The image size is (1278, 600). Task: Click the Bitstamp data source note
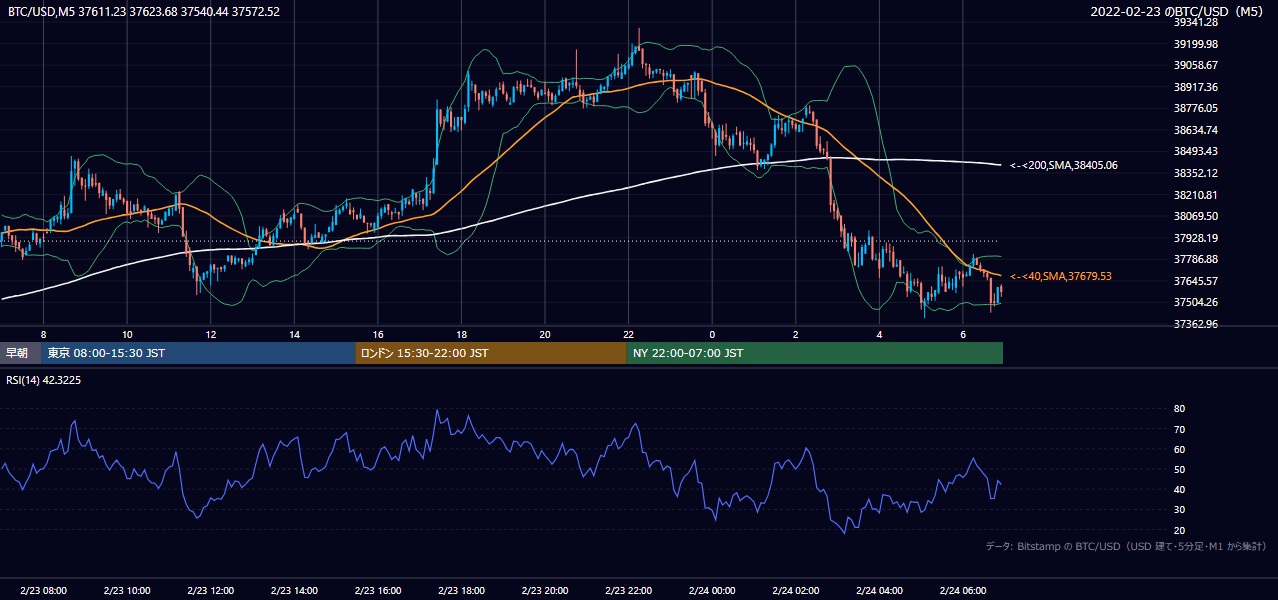click(x=1127, y=546)
